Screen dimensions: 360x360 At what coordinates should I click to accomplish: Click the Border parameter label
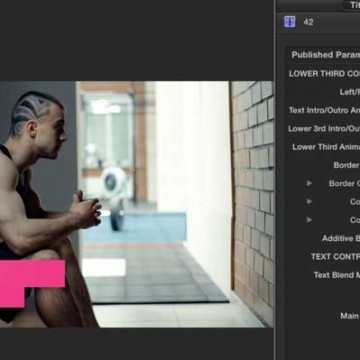346,165
